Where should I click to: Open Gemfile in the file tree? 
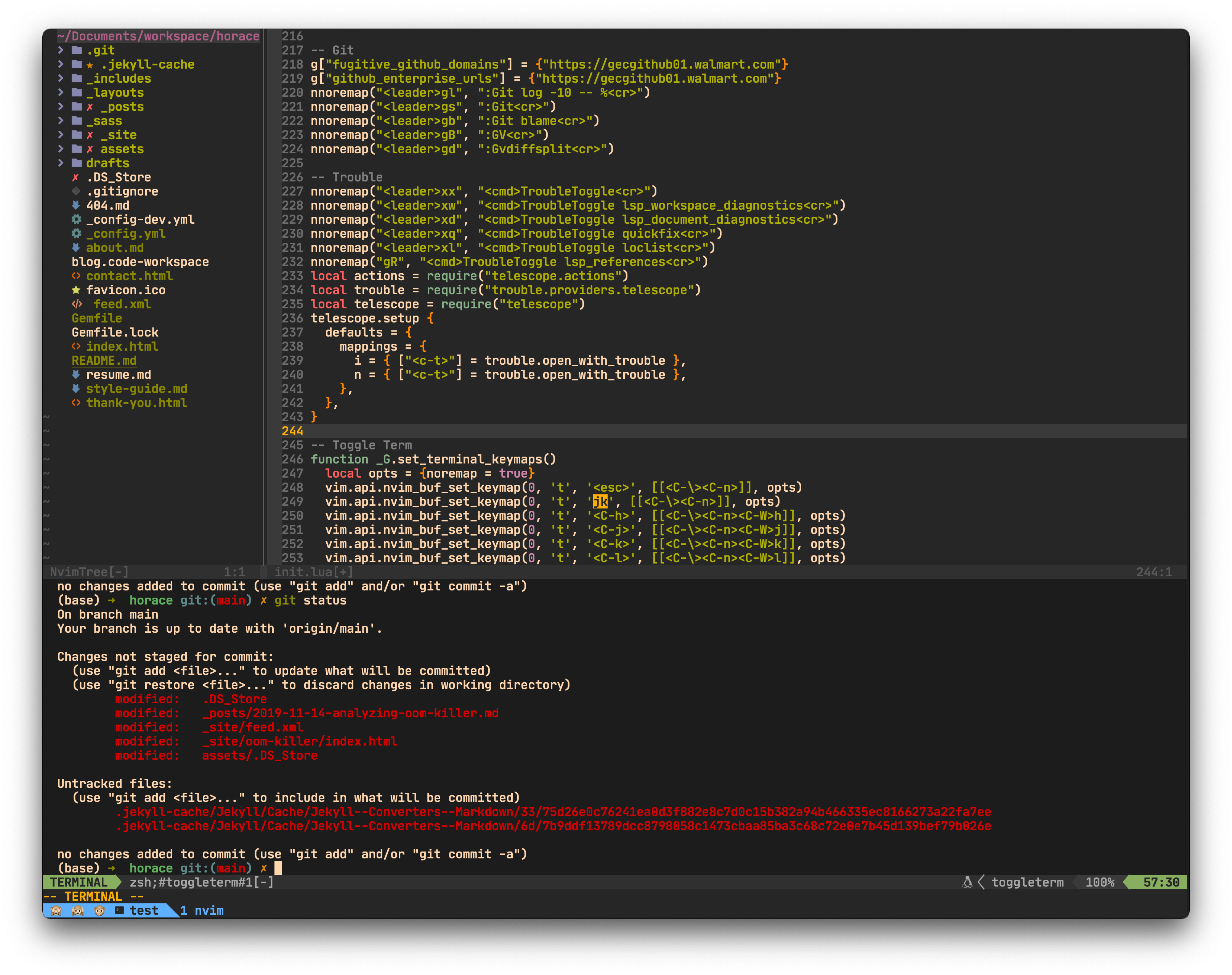tap(97, 318)
